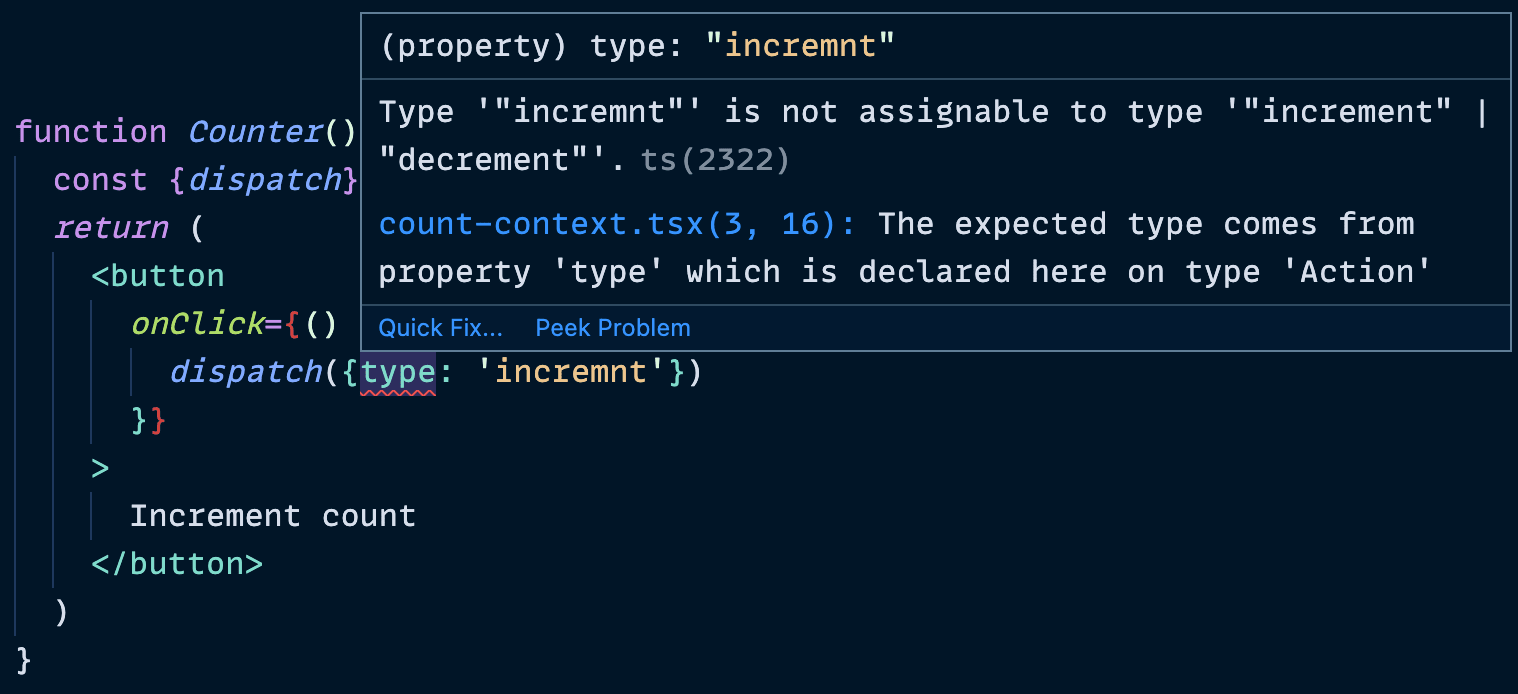The width and height of the screenshot is (1518, 694).
Task: Click the arrow function parentheses after onClick
Action: pos(321,323)
